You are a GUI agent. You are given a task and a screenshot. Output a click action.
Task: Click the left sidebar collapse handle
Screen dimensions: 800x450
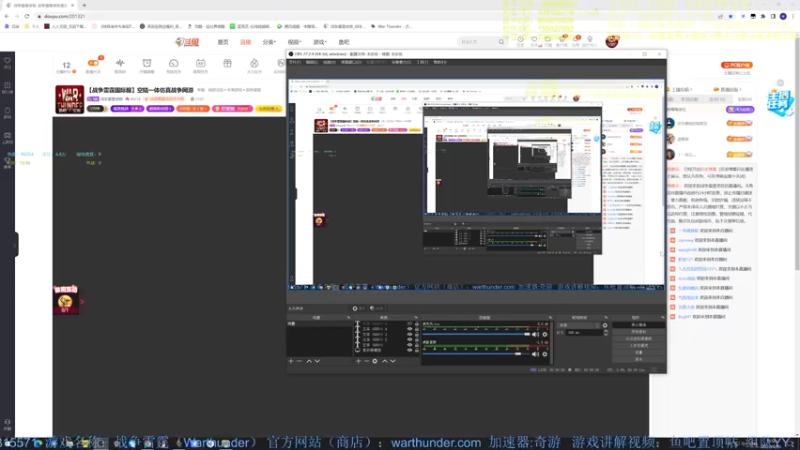coord(16,245)
